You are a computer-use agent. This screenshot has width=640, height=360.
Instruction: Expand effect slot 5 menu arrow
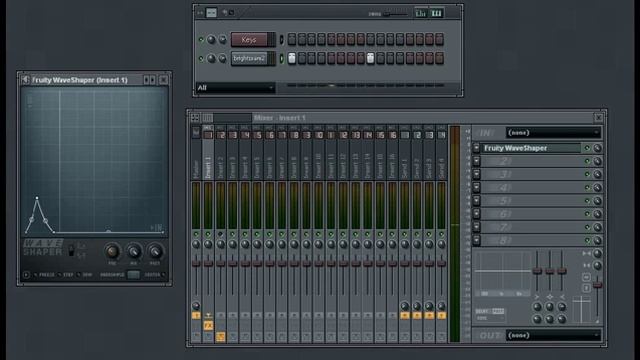click(x=476, y=200)
